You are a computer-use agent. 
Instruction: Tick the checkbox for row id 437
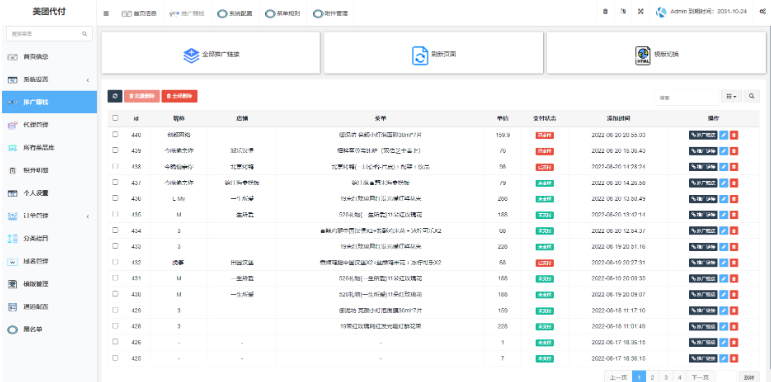click(115, 182)
